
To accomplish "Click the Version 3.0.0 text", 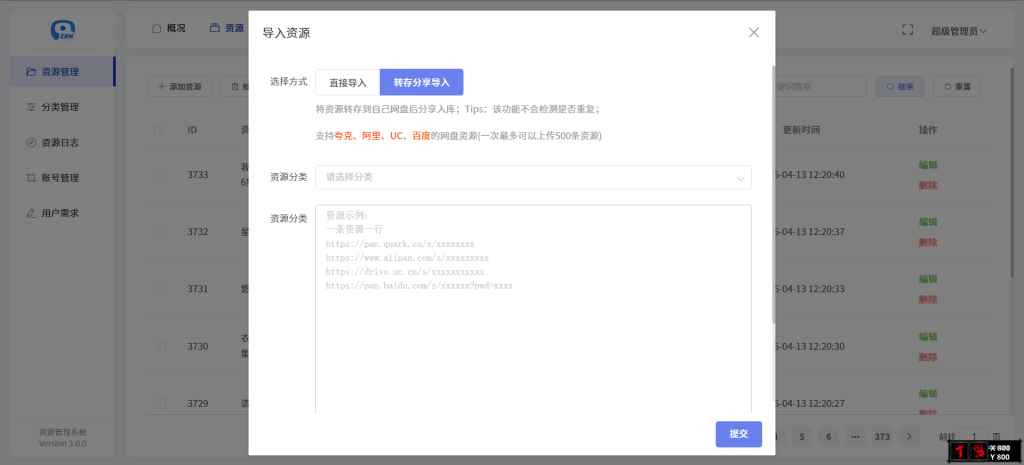I will pos(63,443).
